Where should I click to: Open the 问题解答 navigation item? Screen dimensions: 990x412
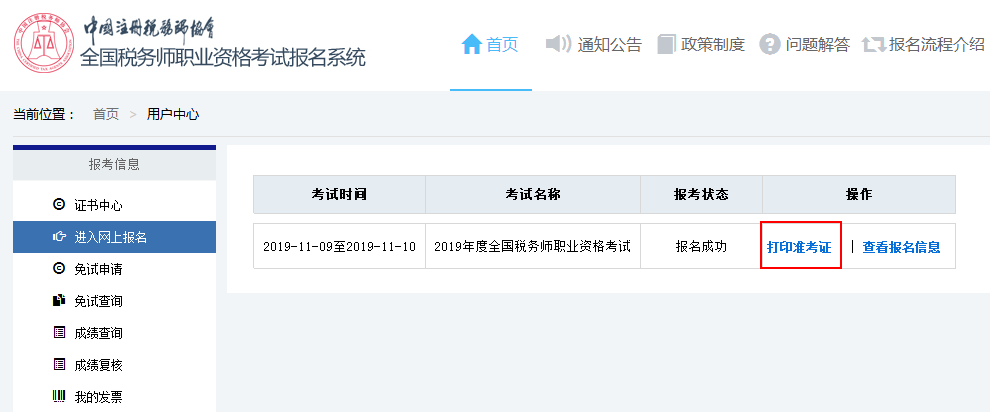805,44
